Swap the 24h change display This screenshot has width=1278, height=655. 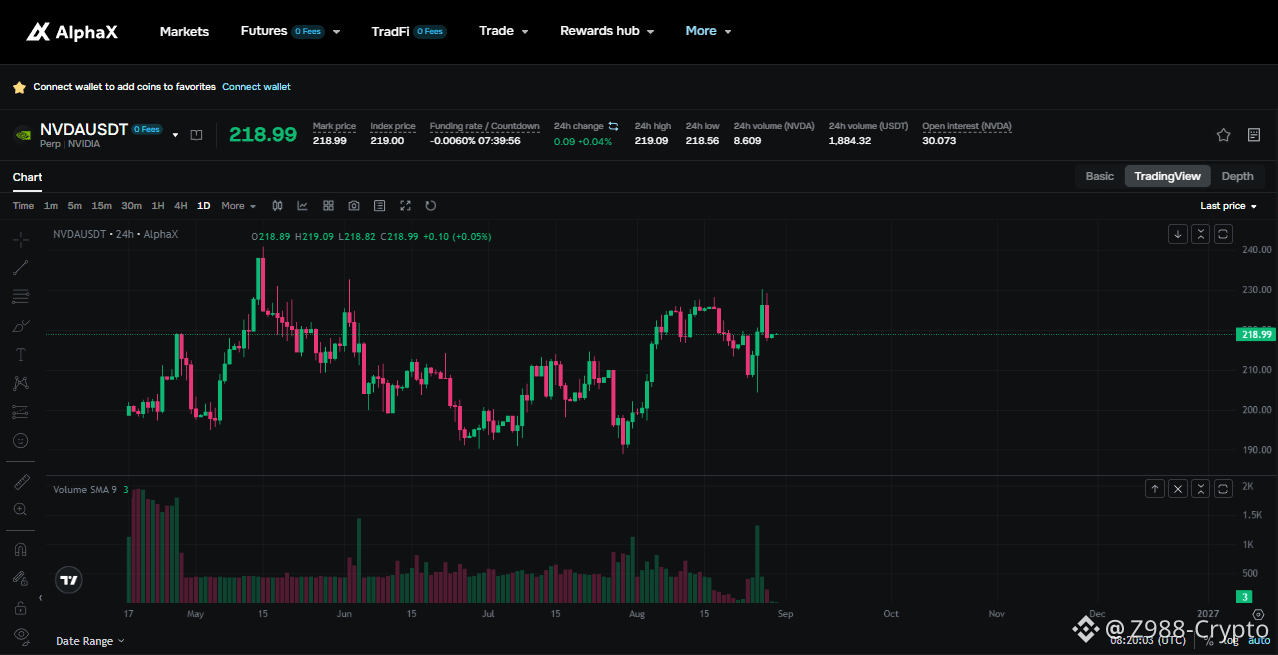point(613,126)
